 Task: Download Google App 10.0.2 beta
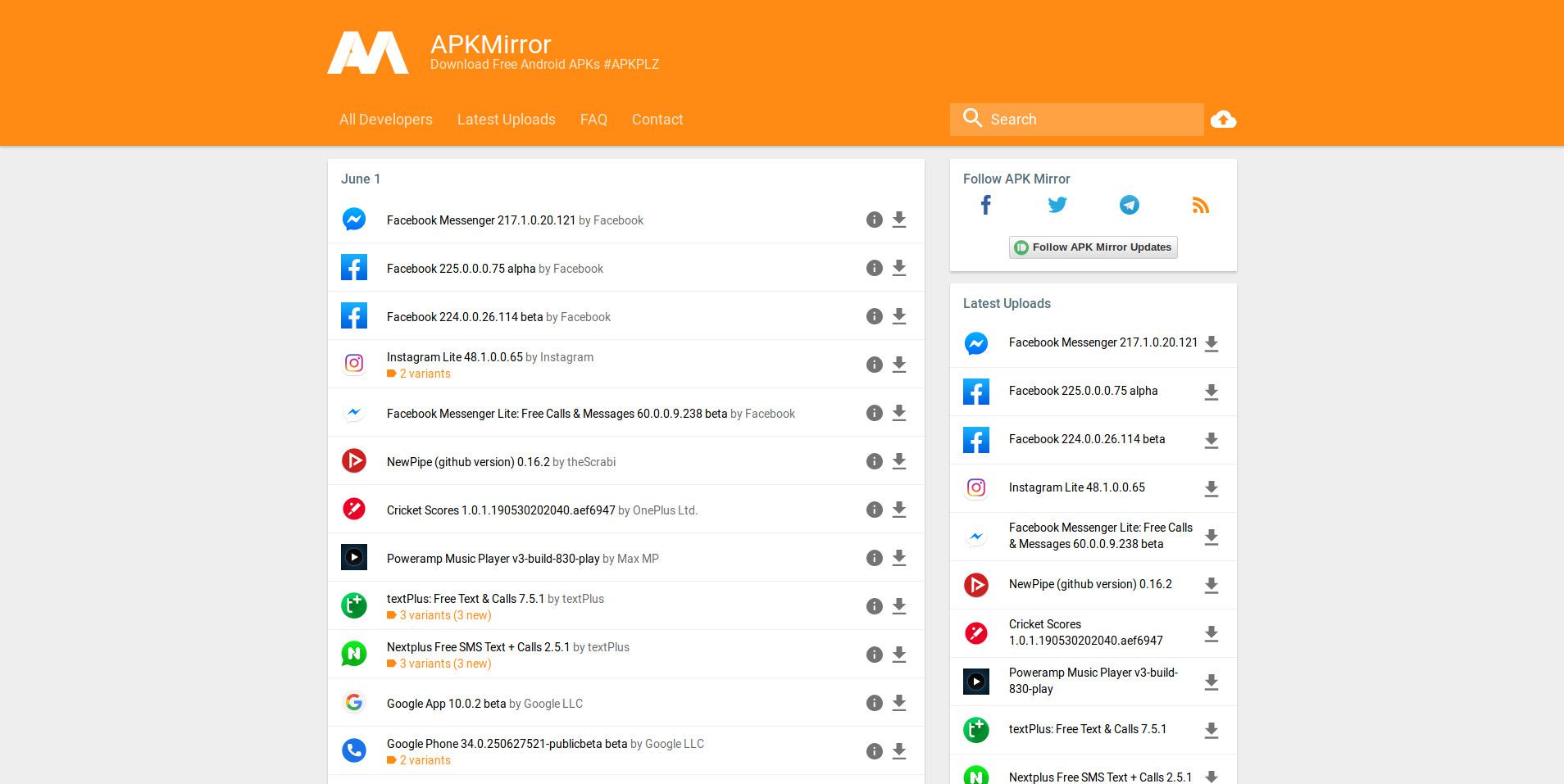899,703
